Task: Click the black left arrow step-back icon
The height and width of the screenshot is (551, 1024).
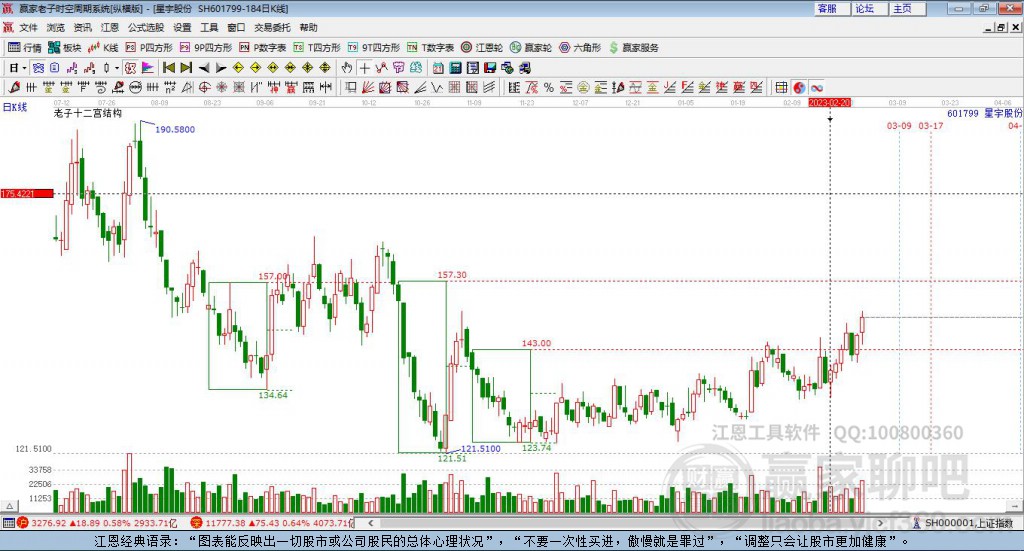Action: point(204,68)
